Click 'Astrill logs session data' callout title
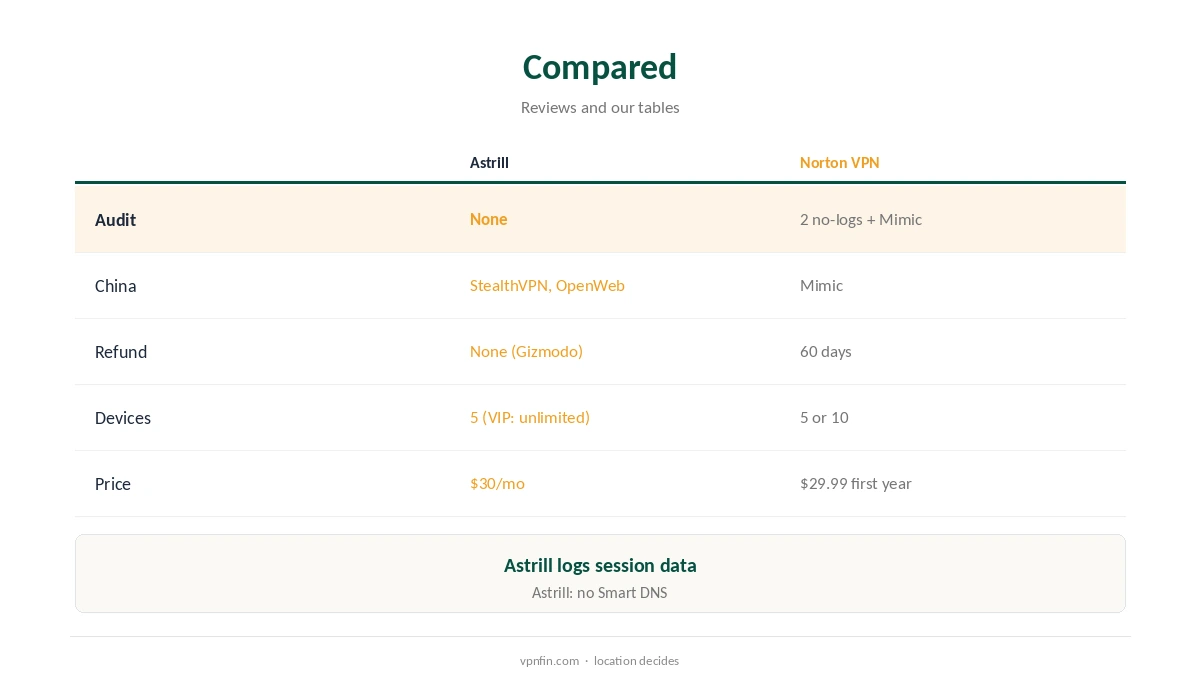 tap(600, 565)
